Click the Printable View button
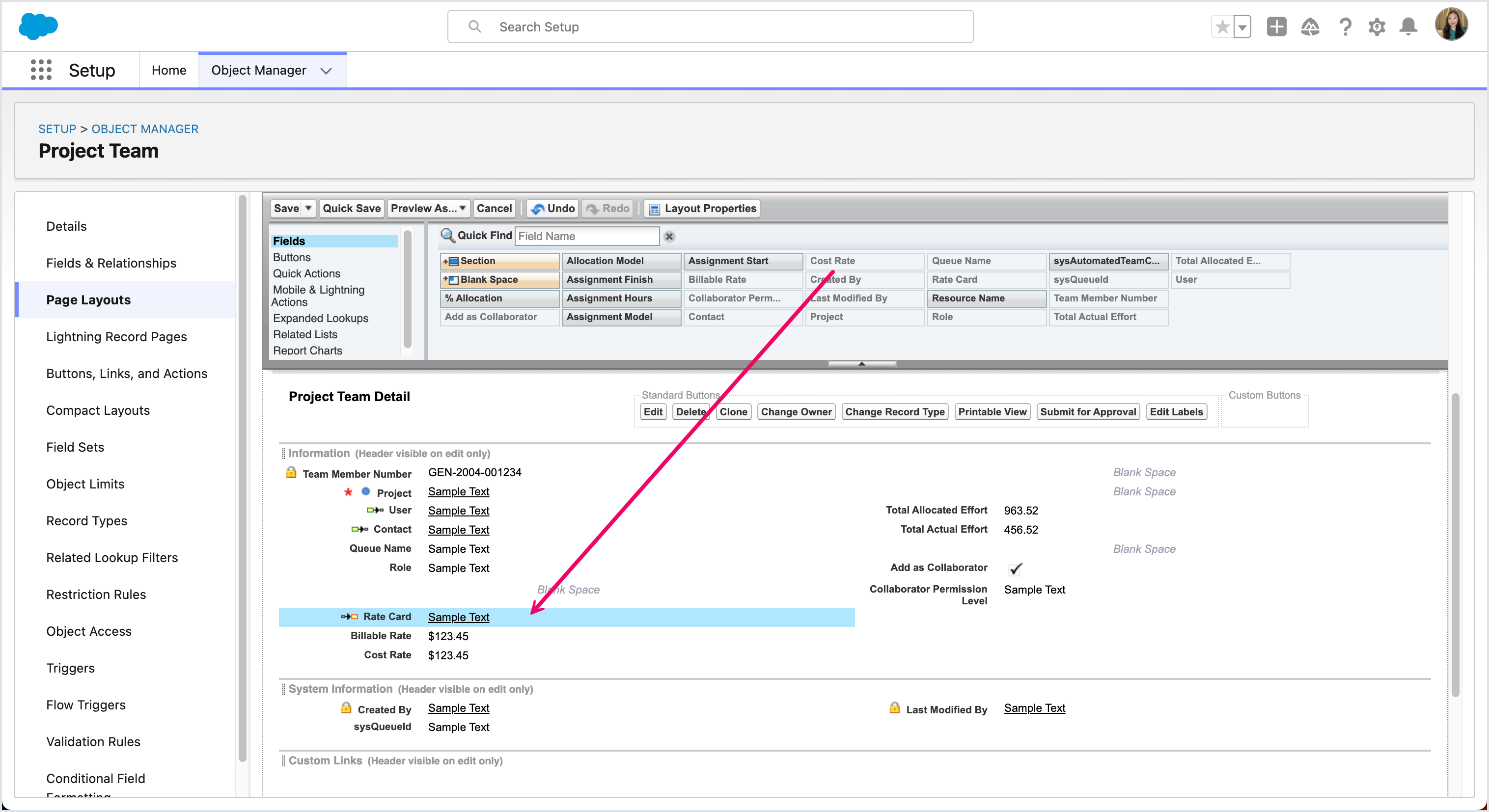1489x812 pixels. tap(993, 411)
